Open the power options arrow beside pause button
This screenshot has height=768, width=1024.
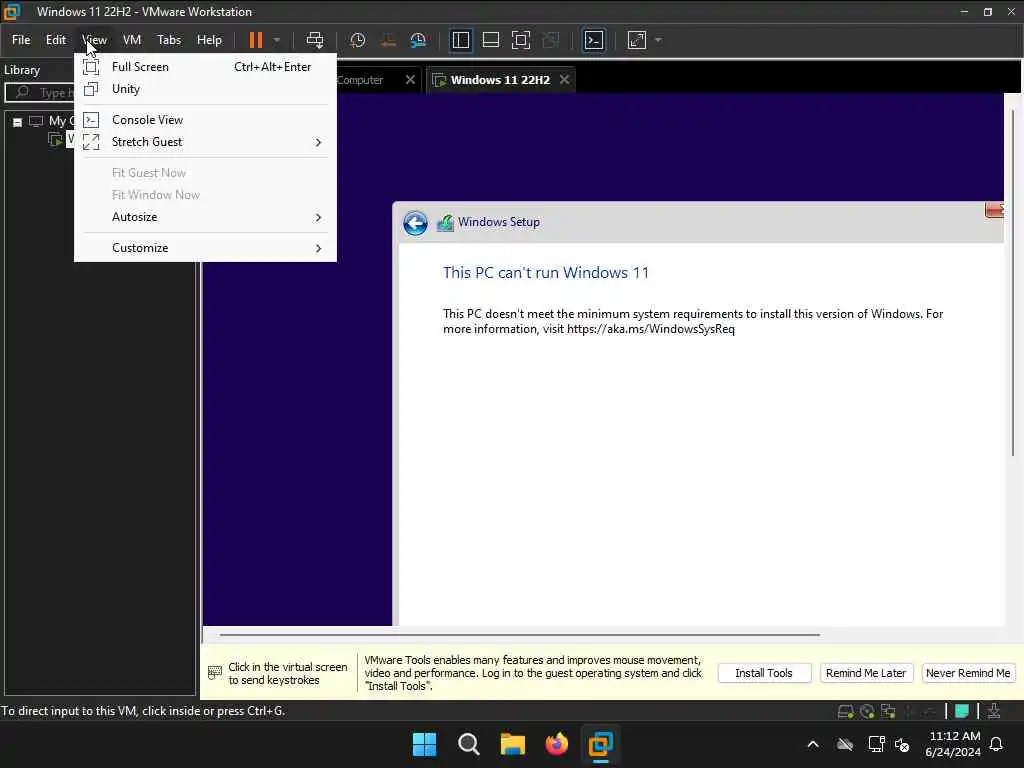tap(277, 40)
